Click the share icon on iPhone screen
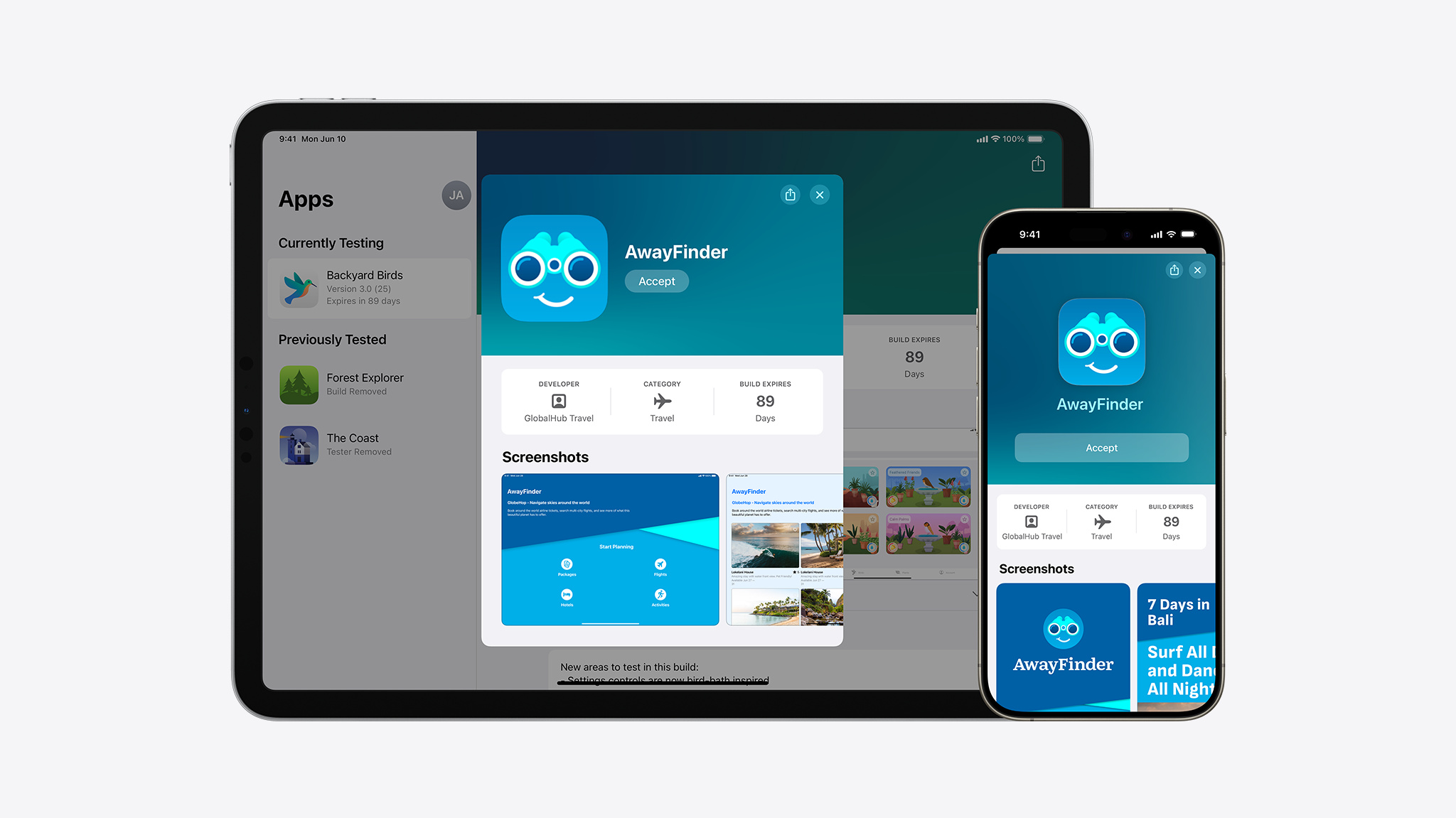Viewport: 1456px width, 818px height. (x=1174, y=270)
